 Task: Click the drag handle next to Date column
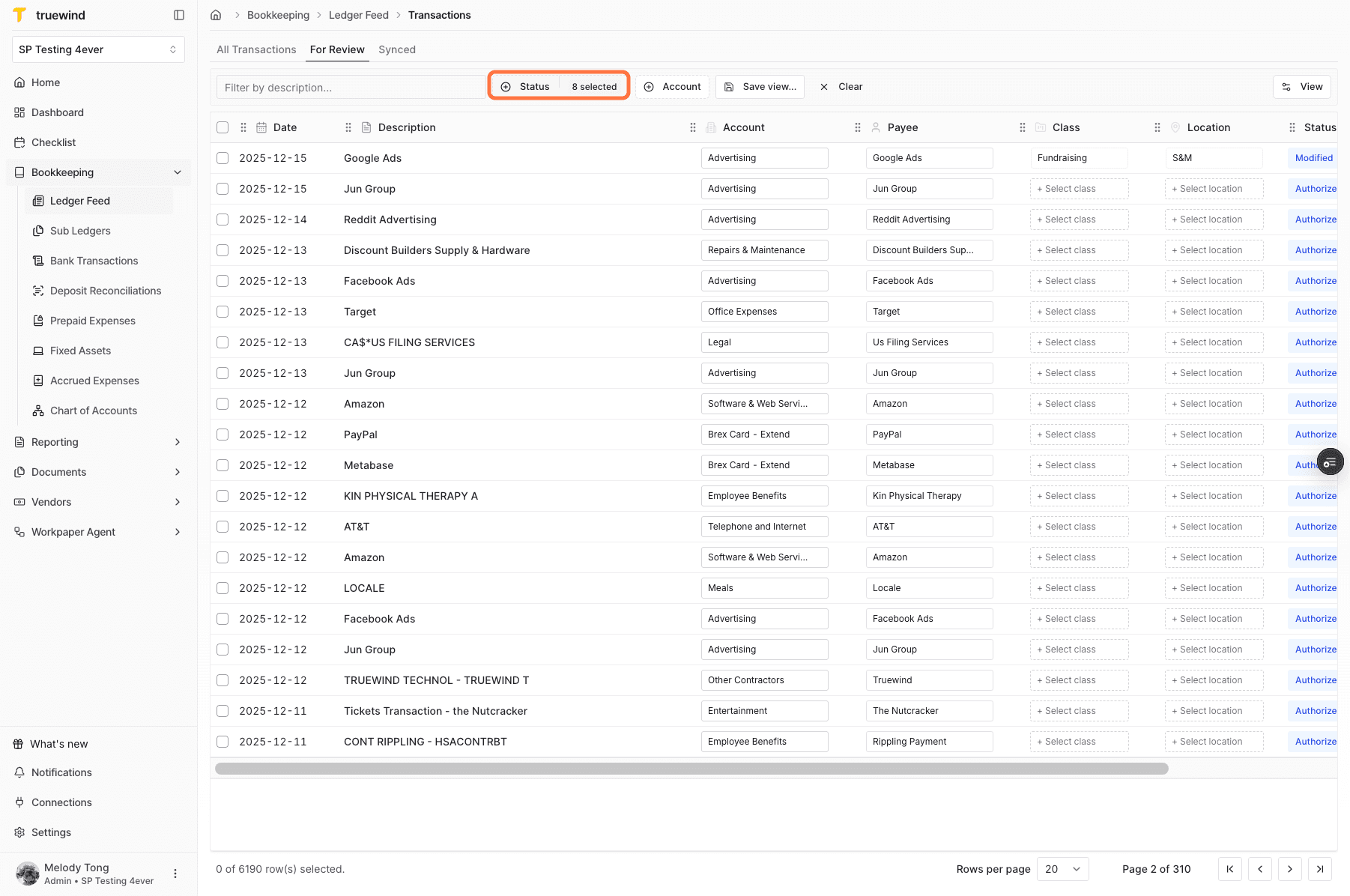tap(243, 127)
